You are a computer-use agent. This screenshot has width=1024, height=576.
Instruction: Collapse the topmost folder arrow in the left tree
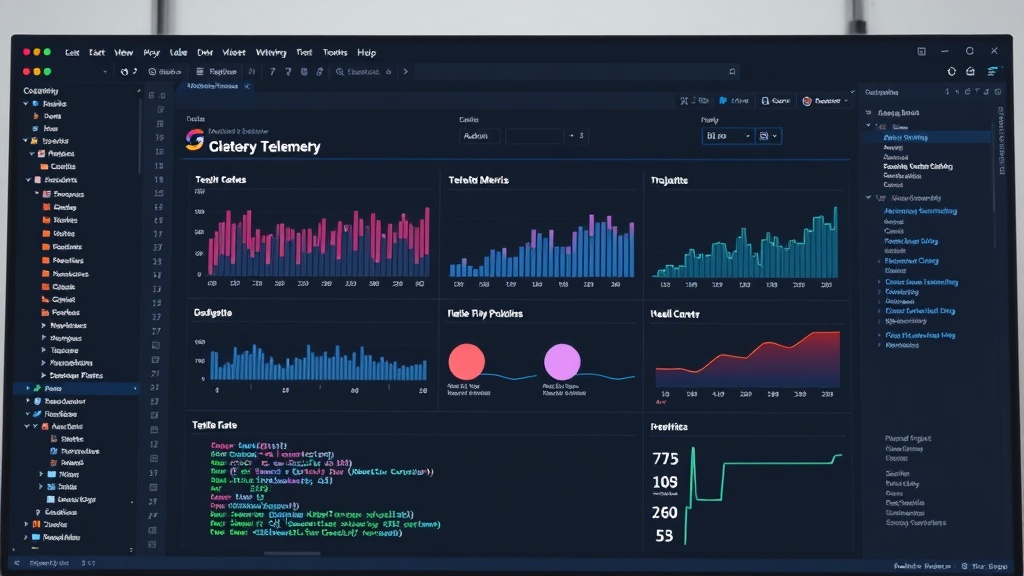[x=26, y=104]
